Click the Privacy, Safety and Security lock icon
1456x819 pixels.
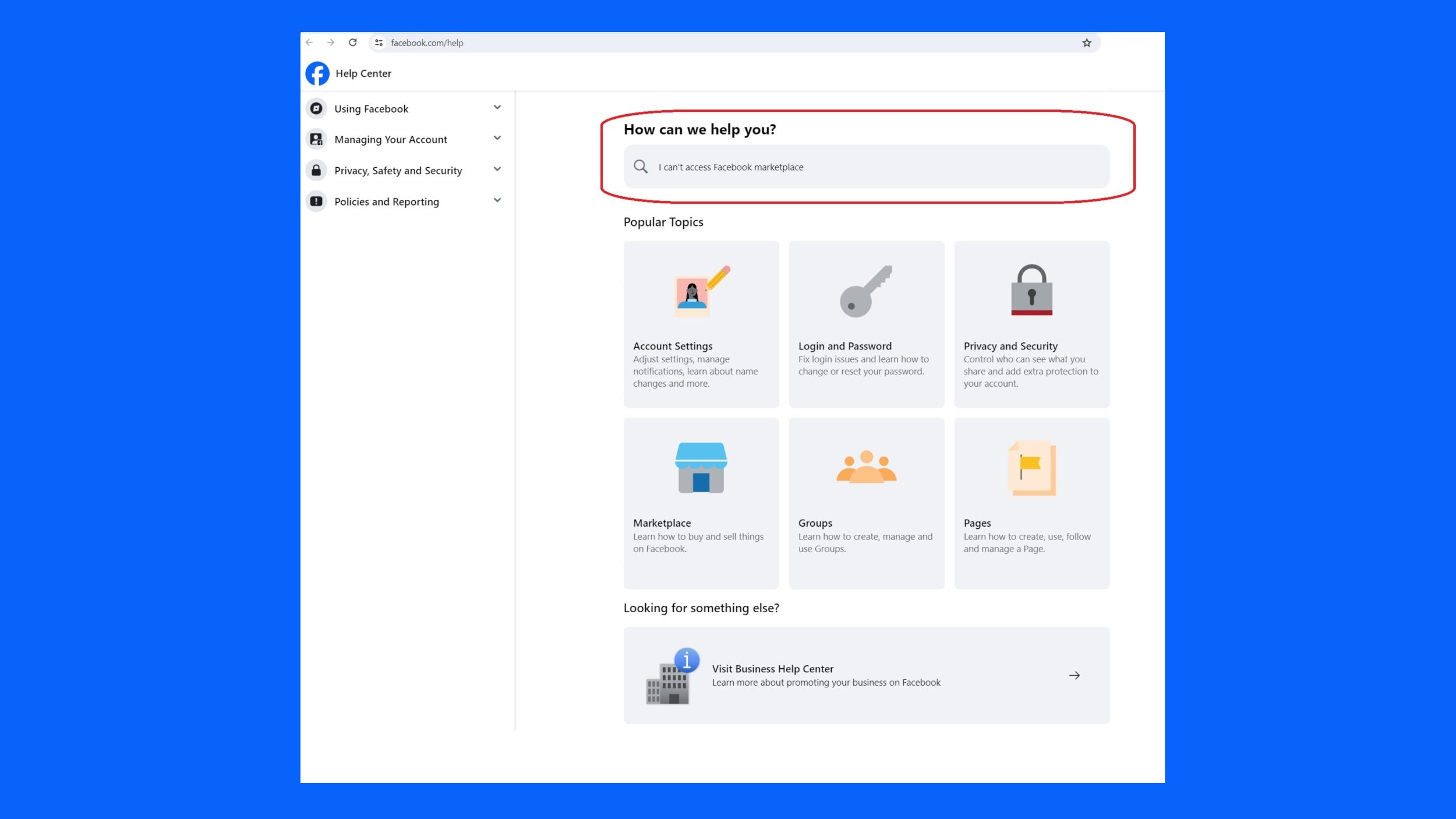pyautogui.click(x=316, y=170)
